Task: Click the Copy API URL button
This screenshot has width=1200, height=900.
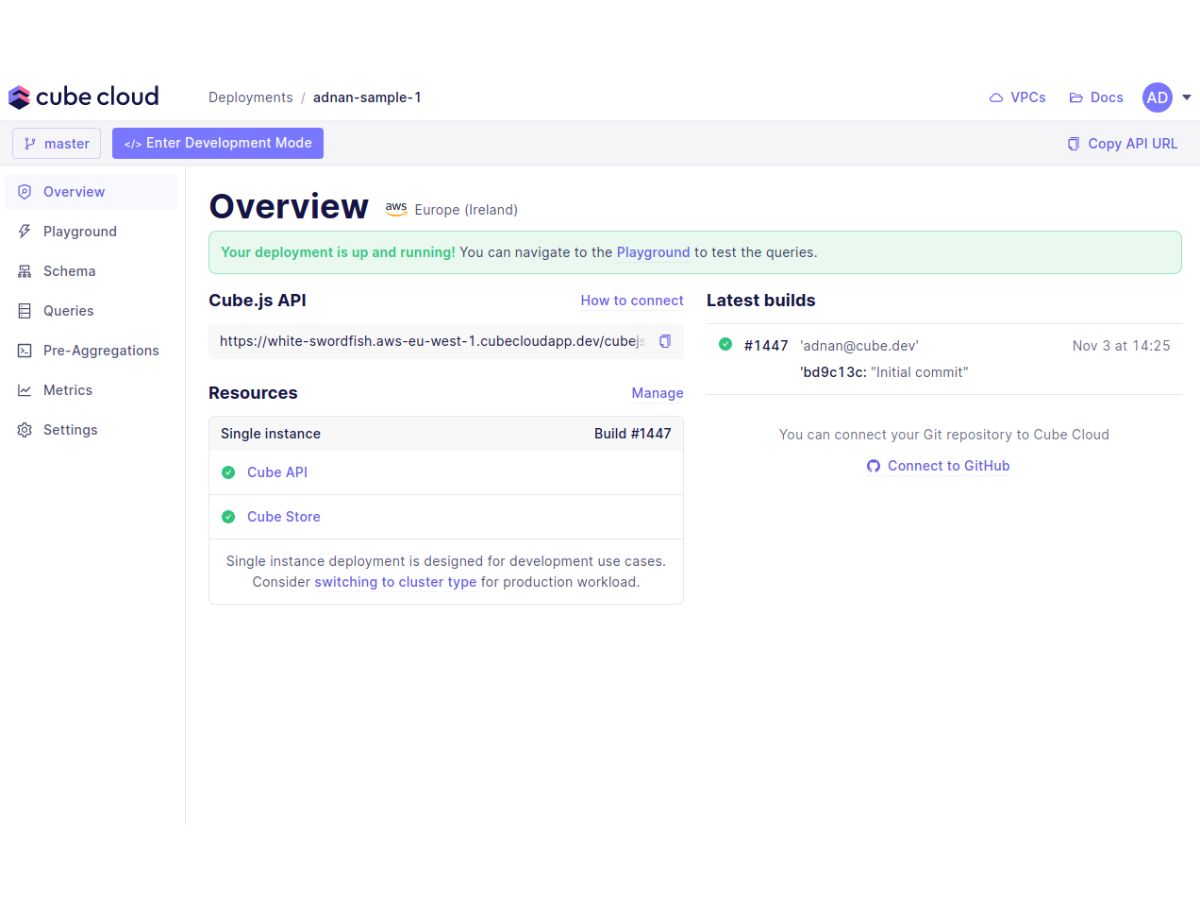Action: coord(1123,144)
